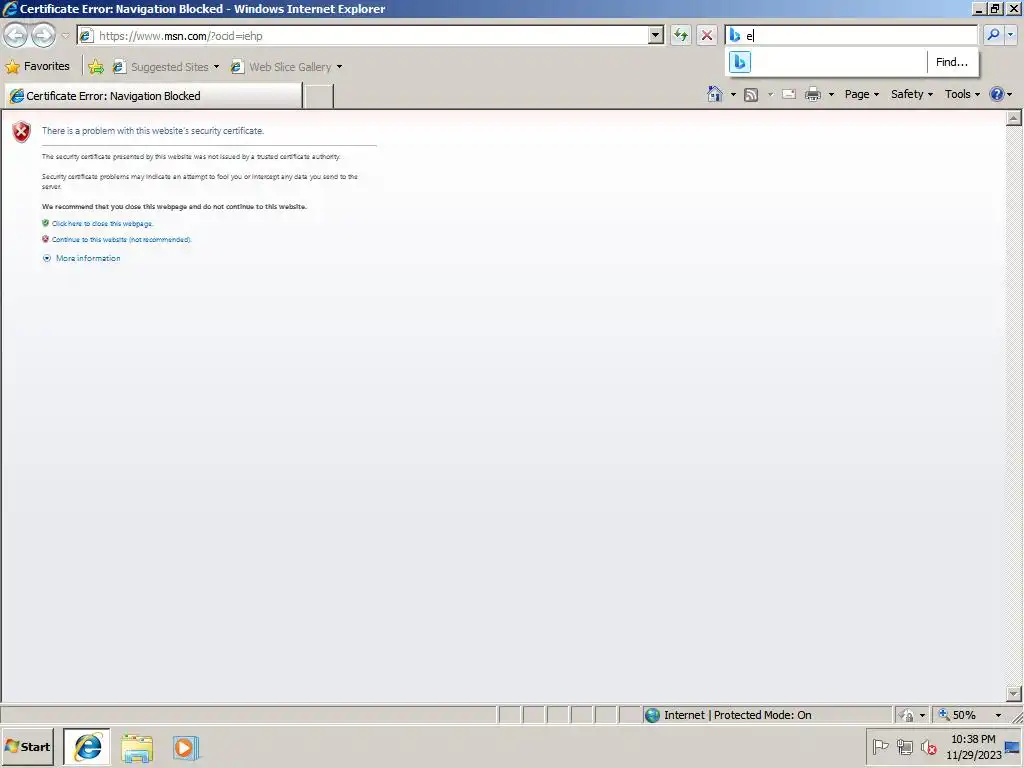Launch Windows Media Player from taskbar

pyautogui.click(x=185, y=748)
